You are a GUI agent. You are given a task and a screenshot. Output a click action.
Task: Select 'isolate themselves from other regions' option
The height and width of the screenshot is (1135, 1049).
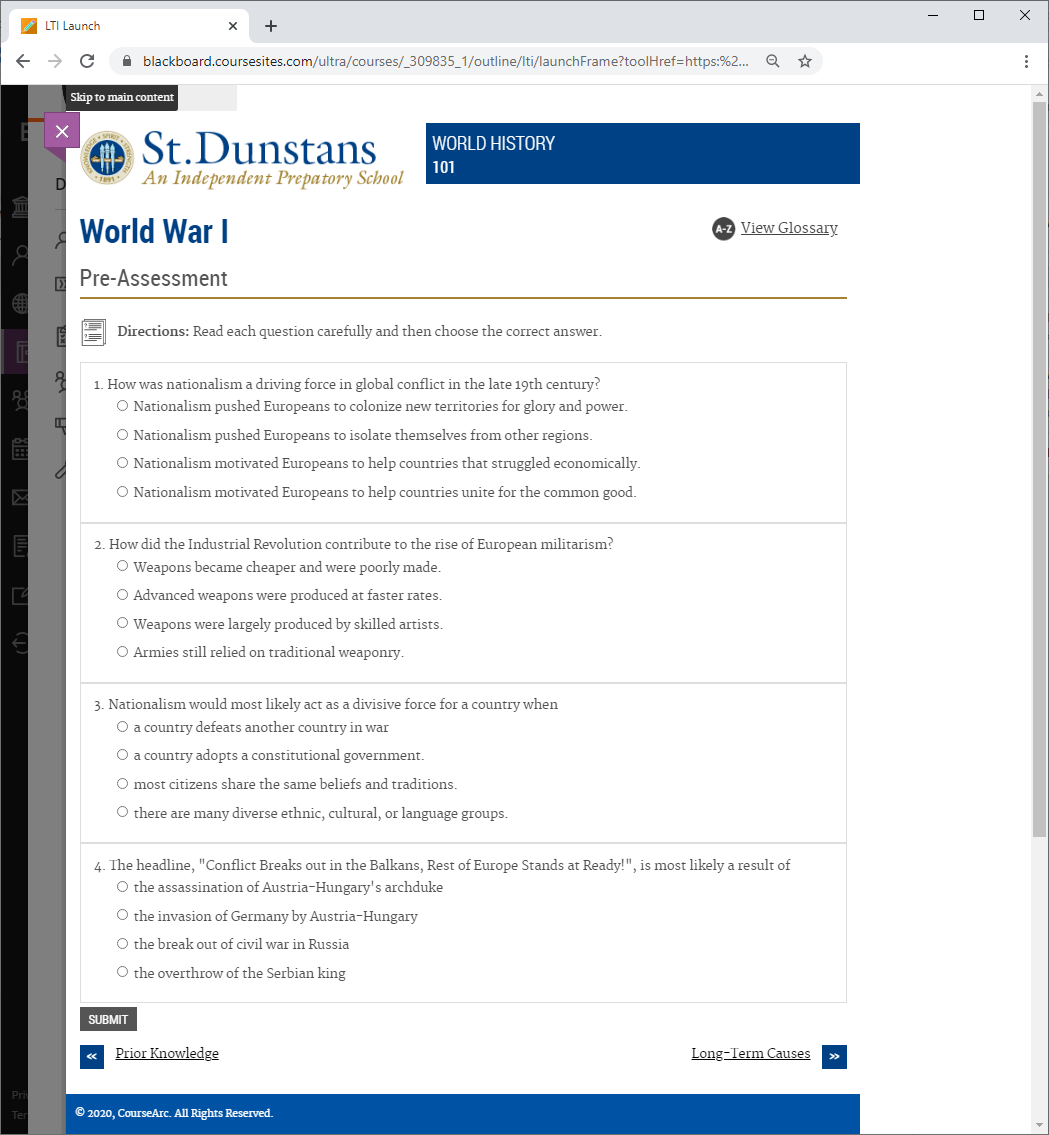pos(122,435)
